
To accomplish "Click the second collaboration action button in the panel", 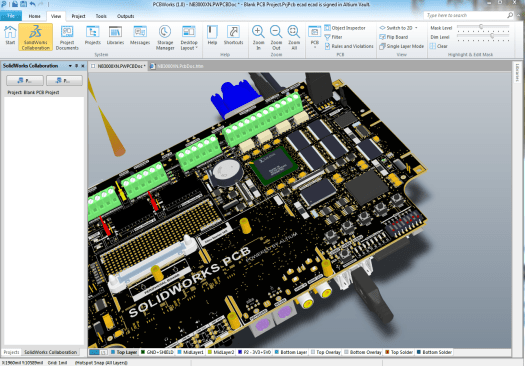I will coord(64,80).
